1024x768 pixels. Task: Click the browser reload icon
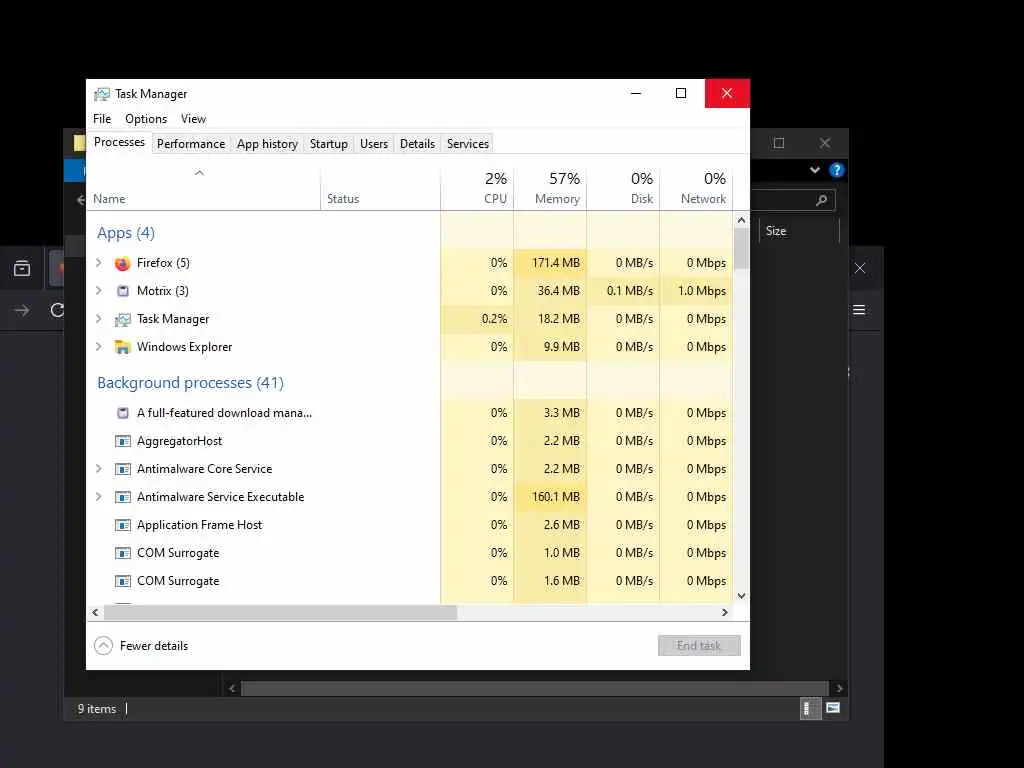point(57,310)
